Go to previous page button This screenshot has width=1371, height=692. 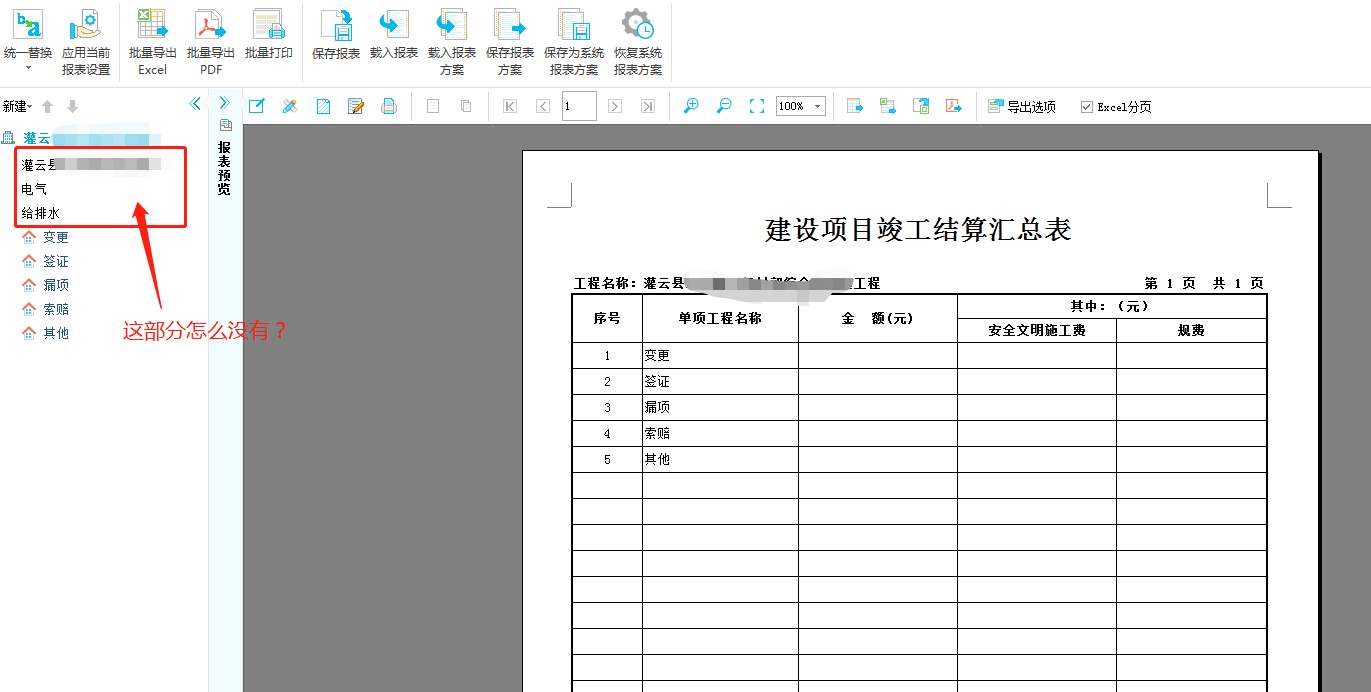pyautogui.click(x=543, y=106)
